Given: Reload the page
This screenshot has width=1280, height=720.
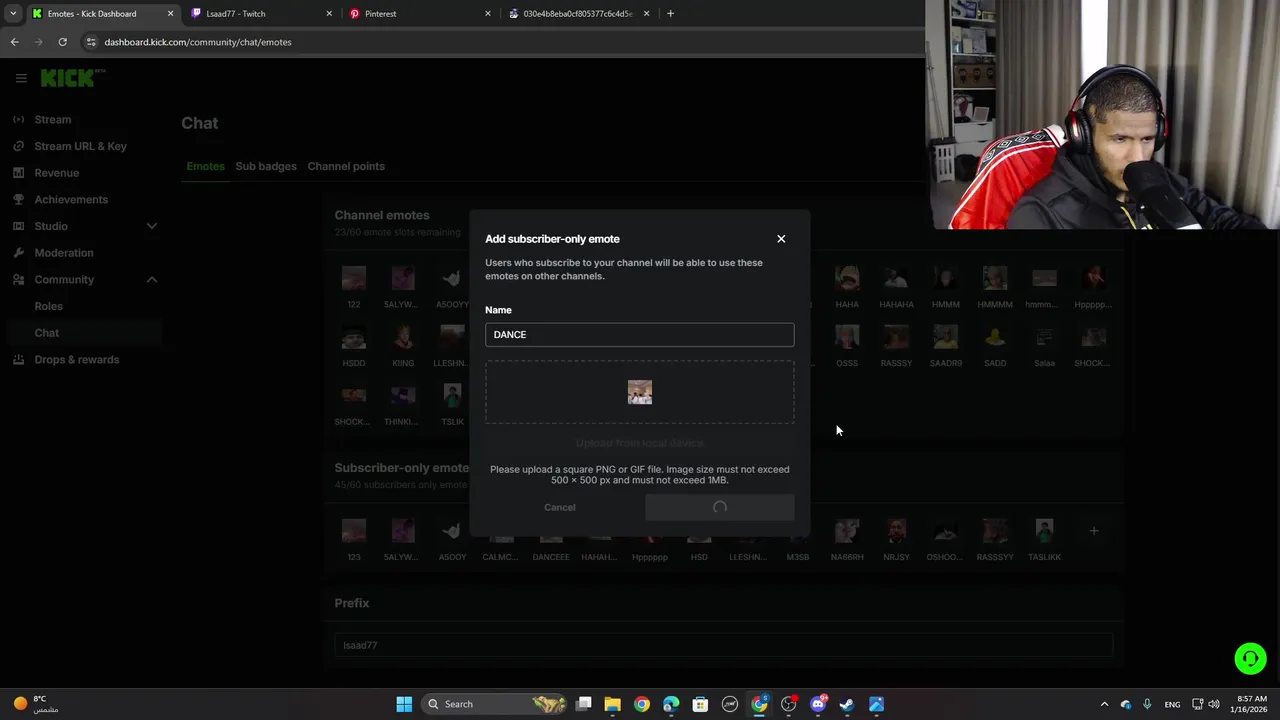Looking at the screenshot, I should click(62, 42).
